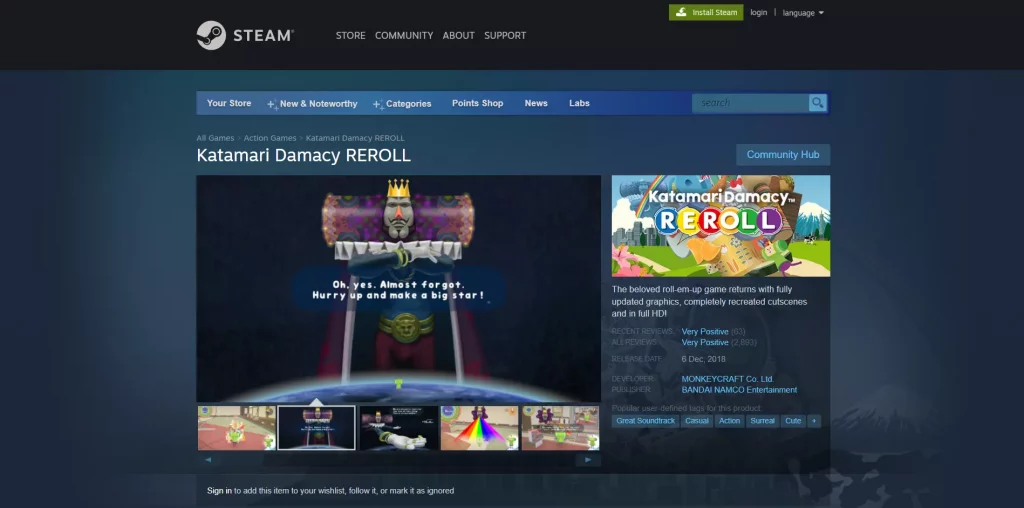Open the COMMUNITY menu

click(x=404, y=35)
